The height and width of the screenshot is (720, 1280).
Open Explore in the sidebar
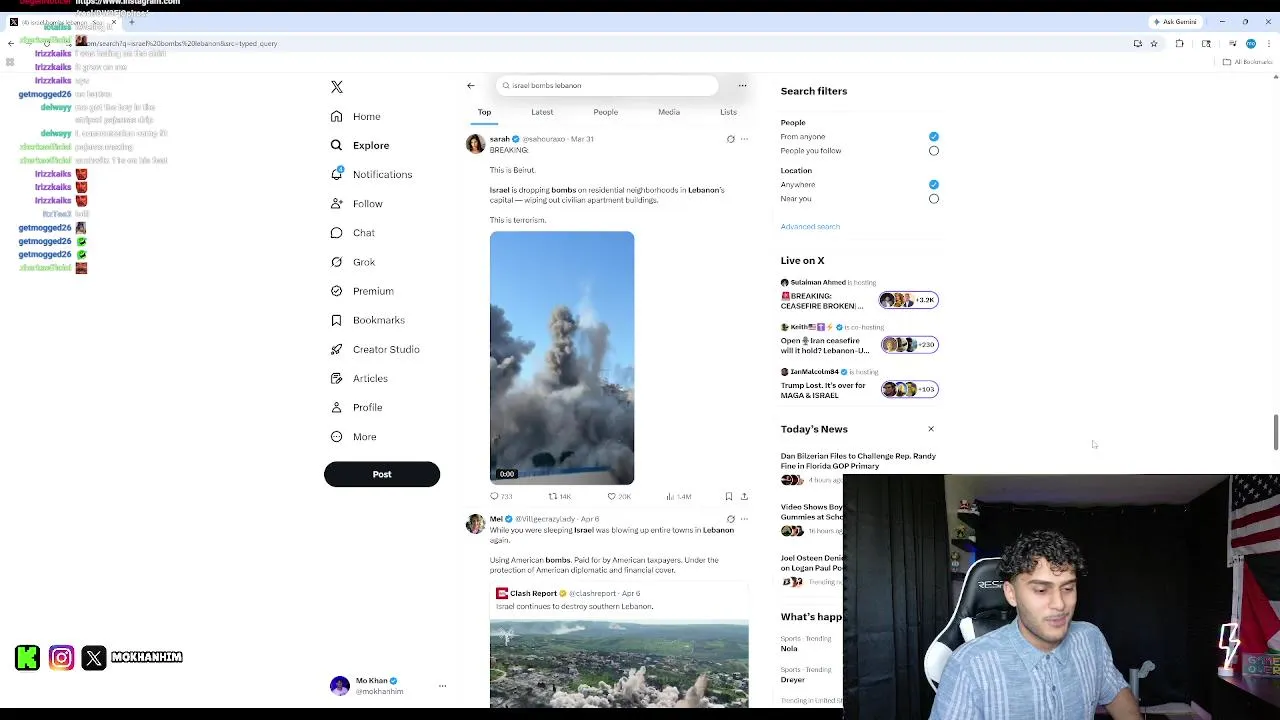click(x=360, y=145)
